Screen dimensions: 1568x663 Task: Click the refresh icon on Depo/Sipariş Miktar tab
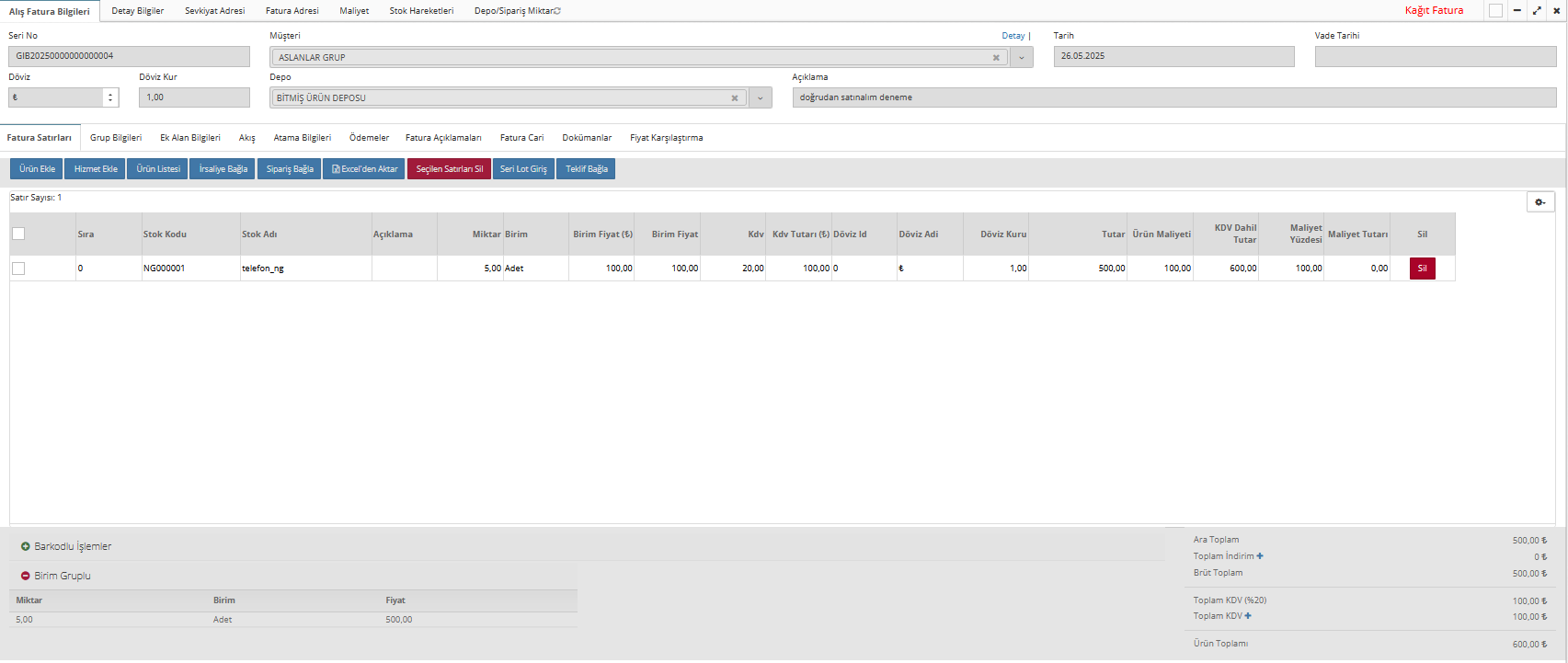click(x=557, y=11)
